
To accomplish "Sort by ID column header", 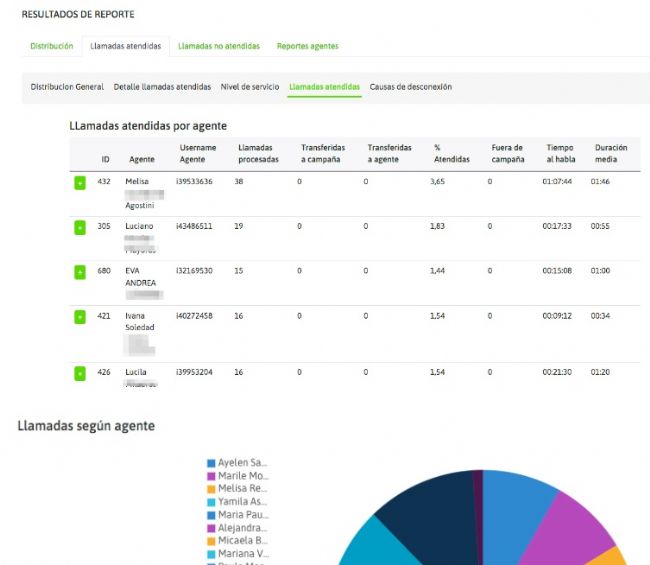I will click(x=105, y=159).
